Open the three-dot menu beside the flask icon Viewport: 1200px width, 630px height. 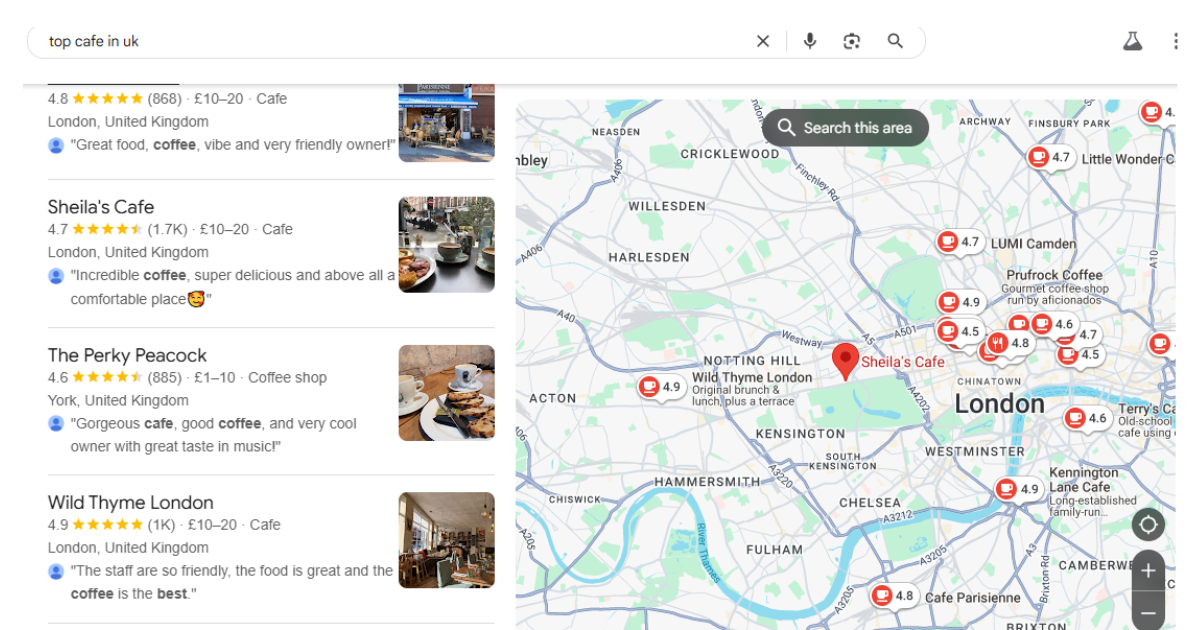click(1176, 41)
